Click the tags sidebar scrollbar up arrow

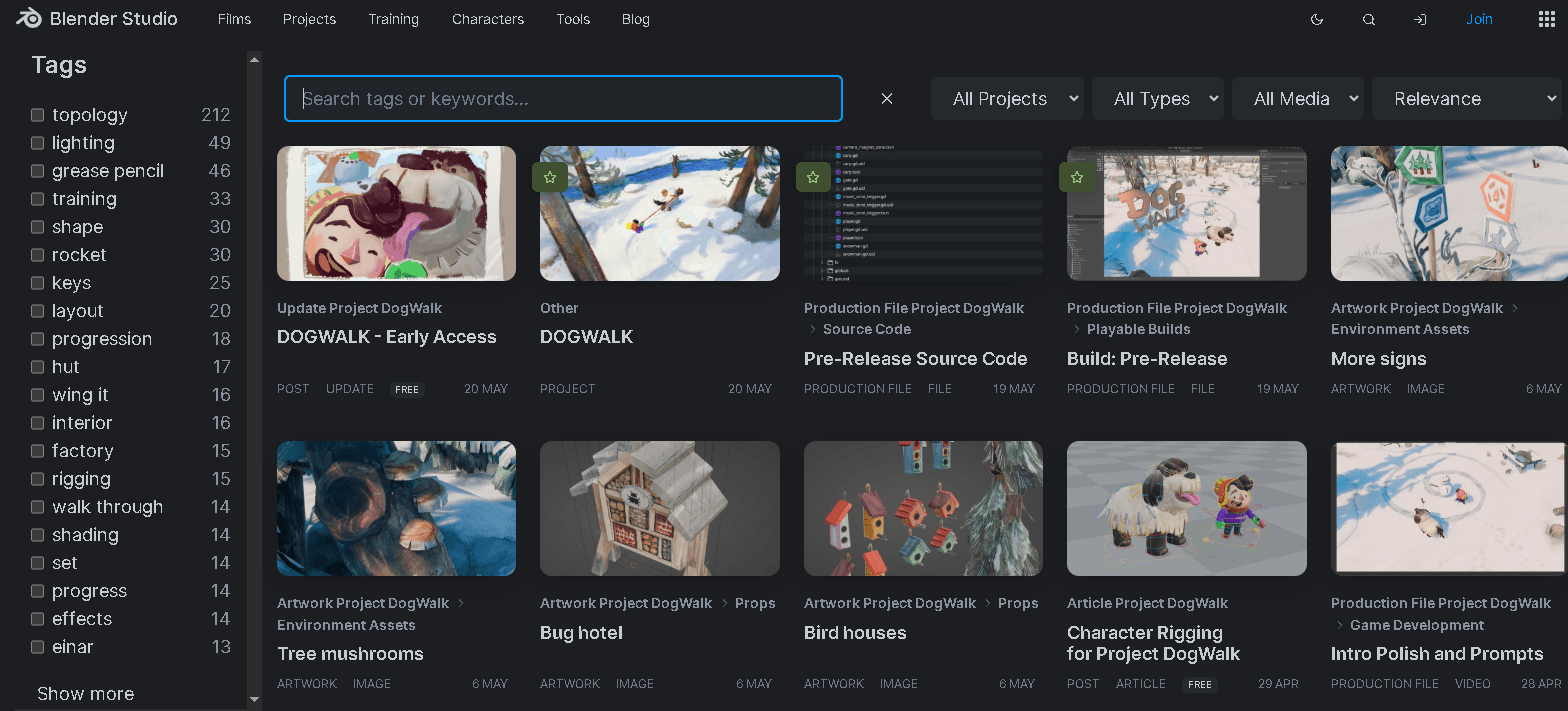pos(254,59)
